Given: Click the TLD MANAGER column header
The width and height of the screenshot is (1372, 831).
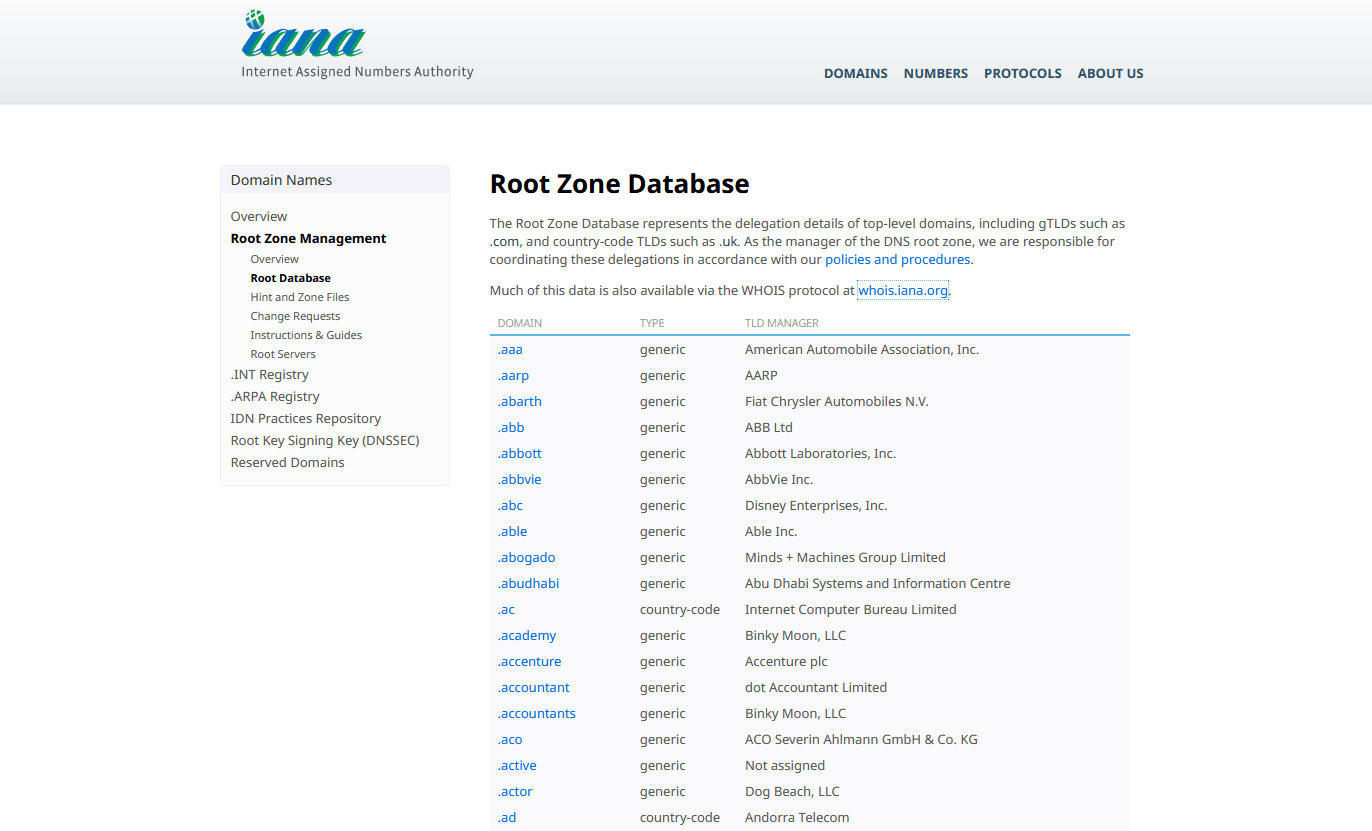Looking at the screenshot, I should point(782,323).
